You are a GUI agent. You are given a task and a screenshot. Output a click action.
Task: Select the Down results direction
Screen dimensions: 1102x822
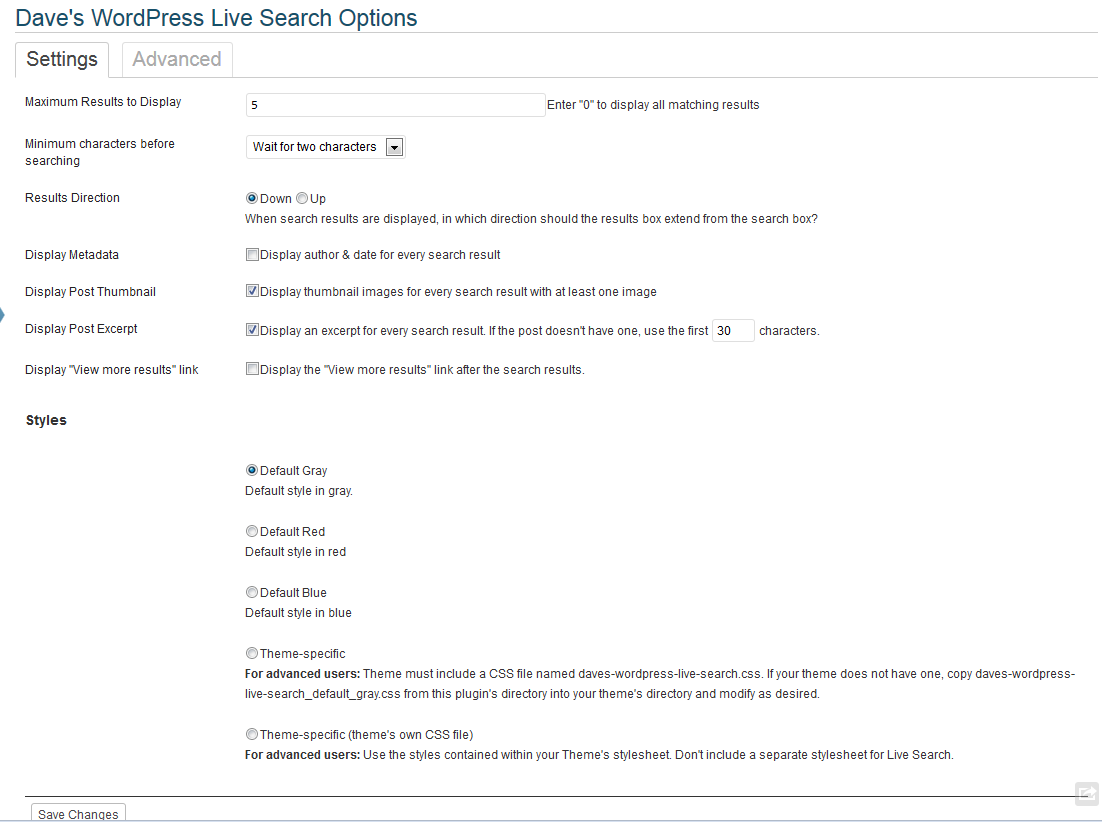click(x=252, y=198)
